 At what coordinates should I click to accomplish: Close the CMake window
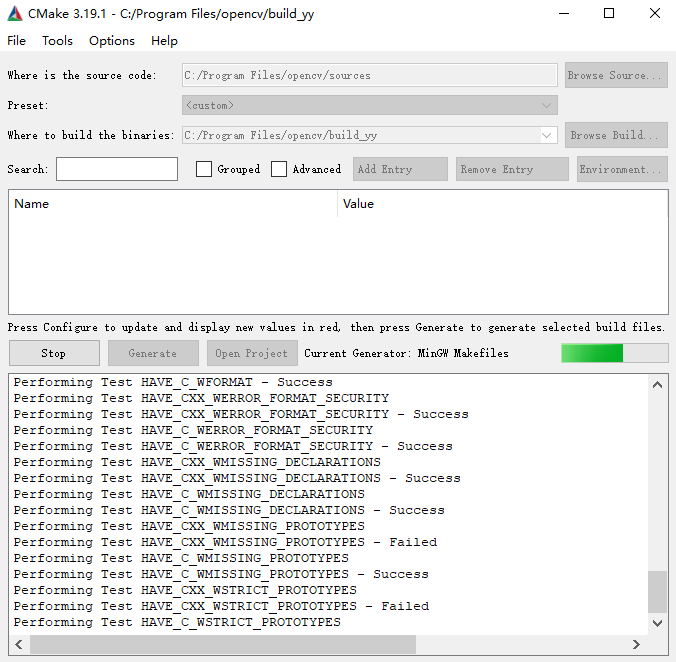[x=655, y=13]
